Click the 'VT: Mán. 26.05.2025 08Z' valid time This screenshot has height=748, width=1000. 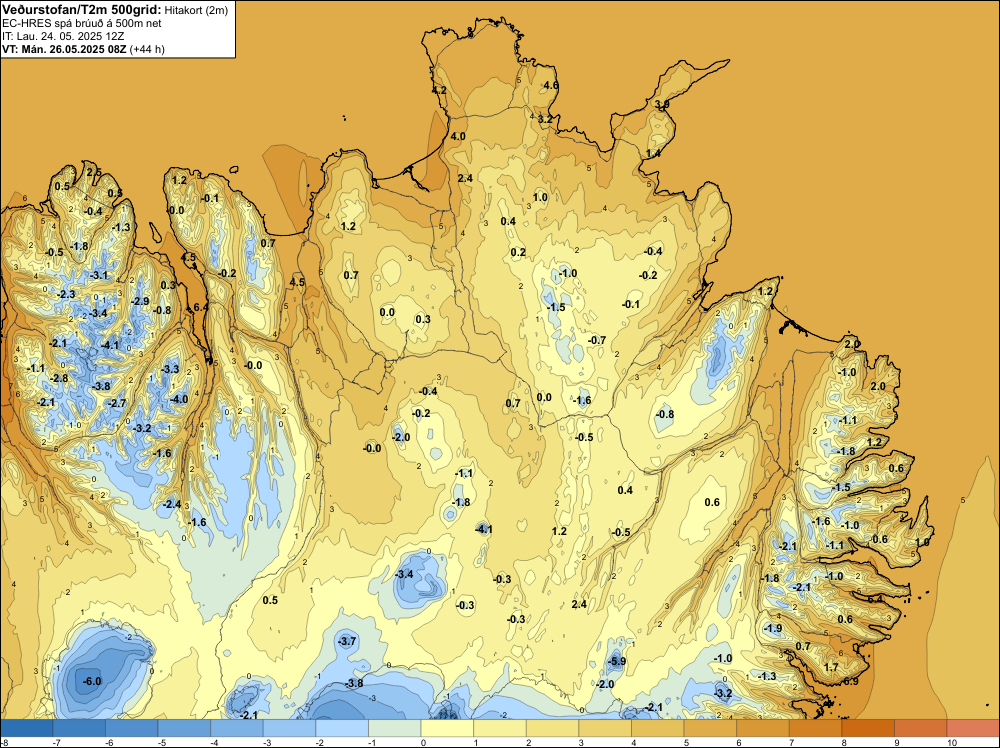click(64, 49)
